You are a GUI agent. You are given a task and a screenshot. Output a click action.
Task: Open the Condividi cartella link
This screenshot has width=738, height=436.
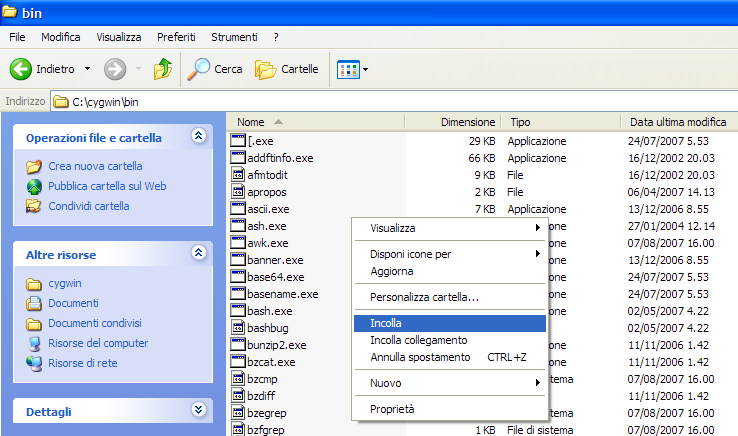tap(89, 206)
